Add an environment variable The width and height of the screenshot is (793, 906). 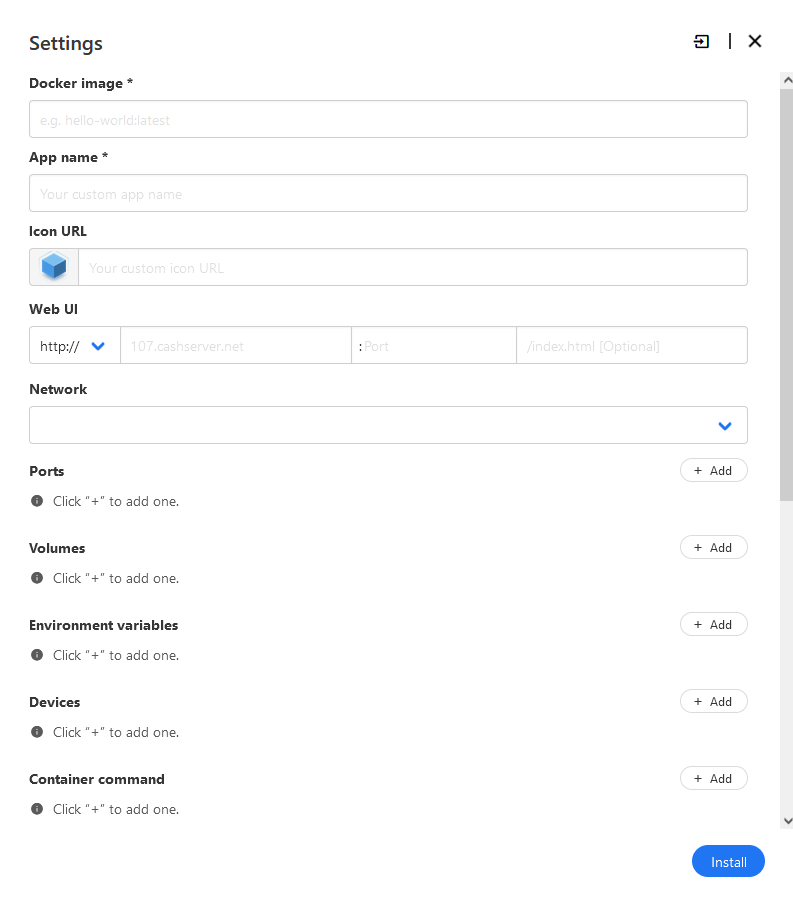(x=713, y=625)
